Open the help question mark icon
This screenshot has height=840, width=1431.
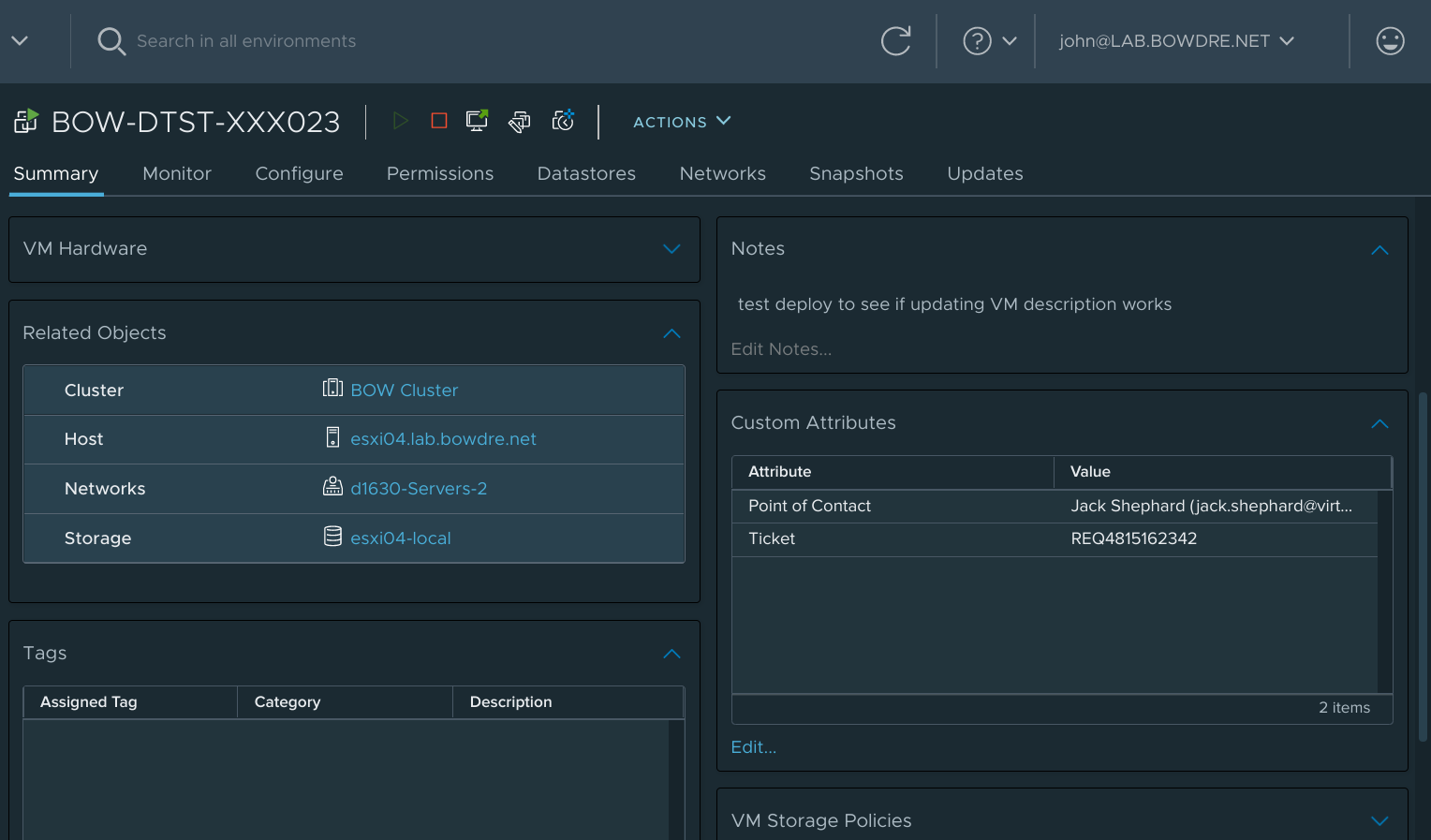977,41
